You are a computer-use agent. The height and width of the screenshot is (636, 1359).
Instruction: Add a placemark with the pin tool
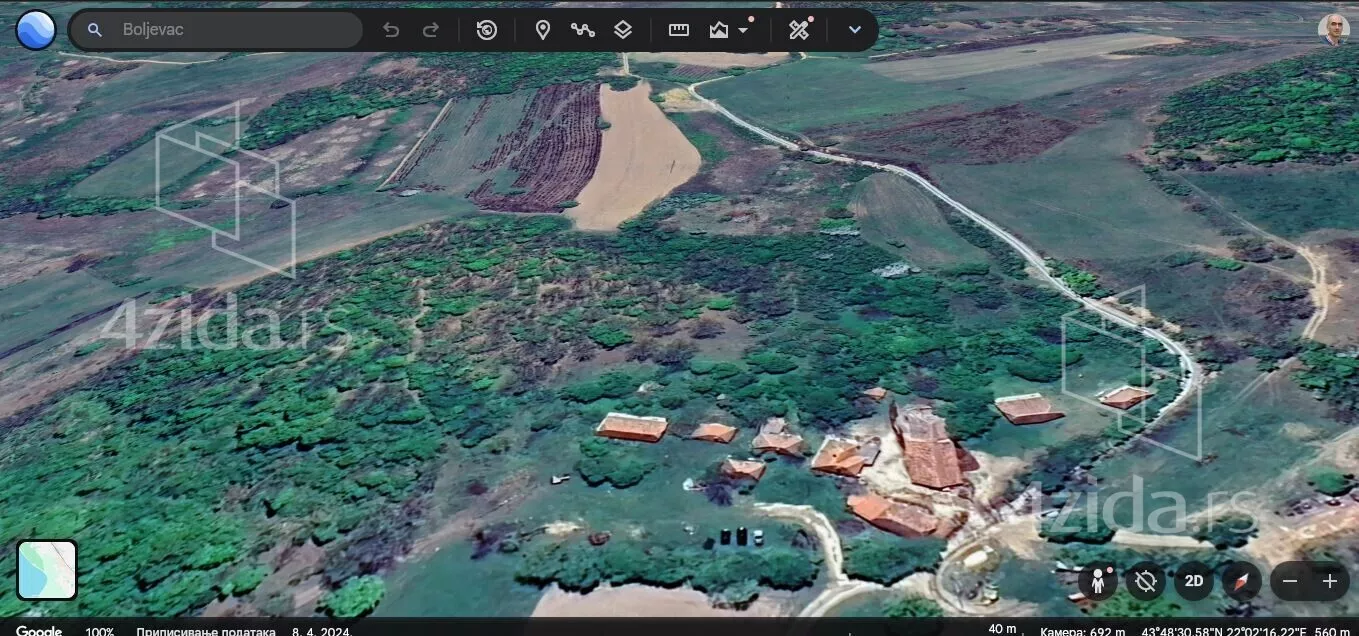[542, 30]
